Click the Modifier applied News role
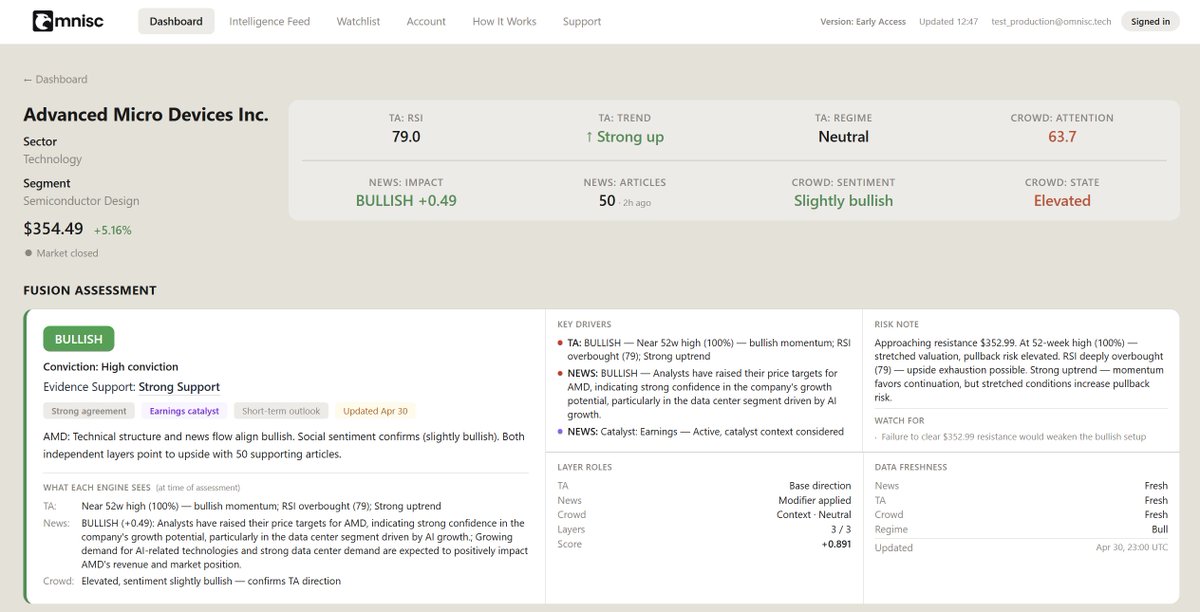 [815, 500]
